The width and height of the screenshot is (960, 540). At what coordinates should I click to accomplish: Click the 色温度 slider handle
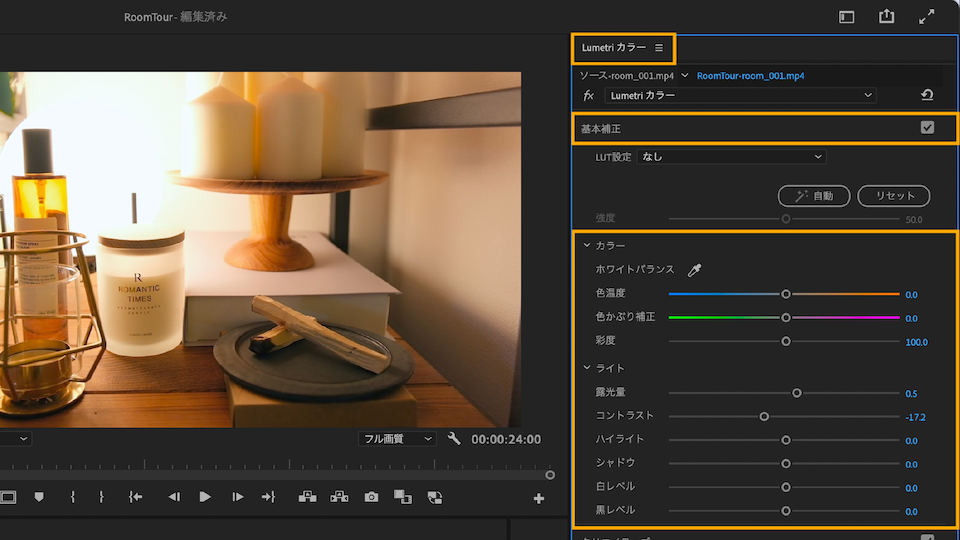786,294
